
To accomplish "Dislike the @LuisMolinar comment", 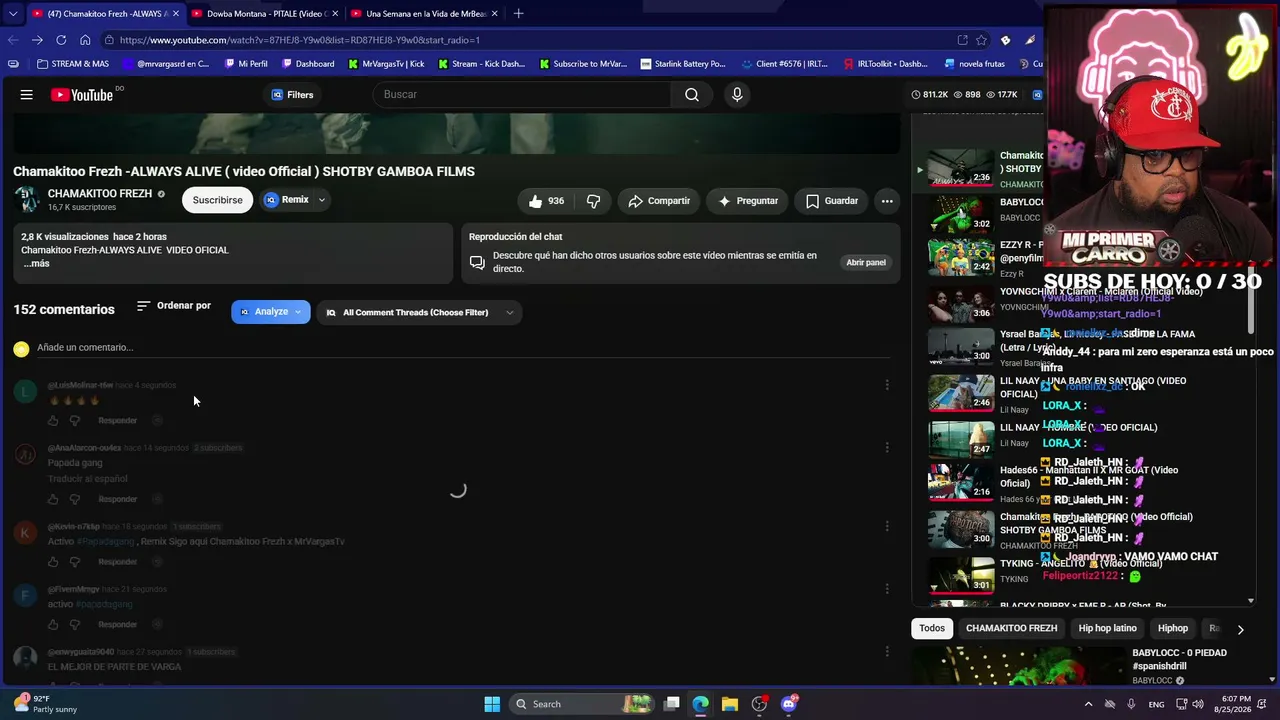I will 74,421.
